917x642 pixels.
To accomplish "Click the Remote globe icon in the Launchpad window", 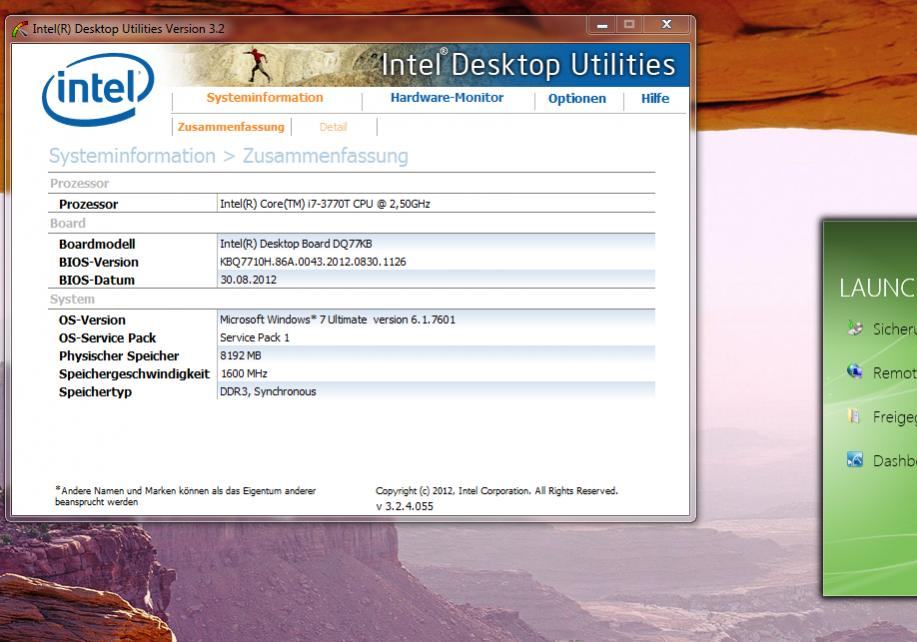I will (x=854, y=371).
